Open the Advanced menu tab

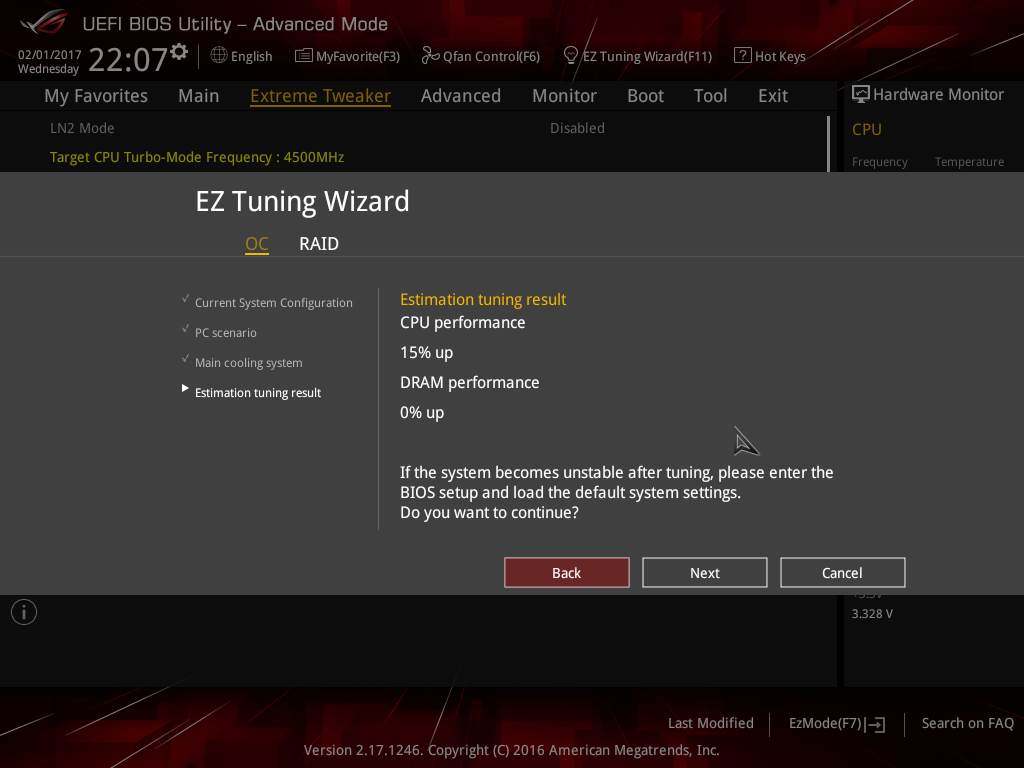(x=460, y=96)
